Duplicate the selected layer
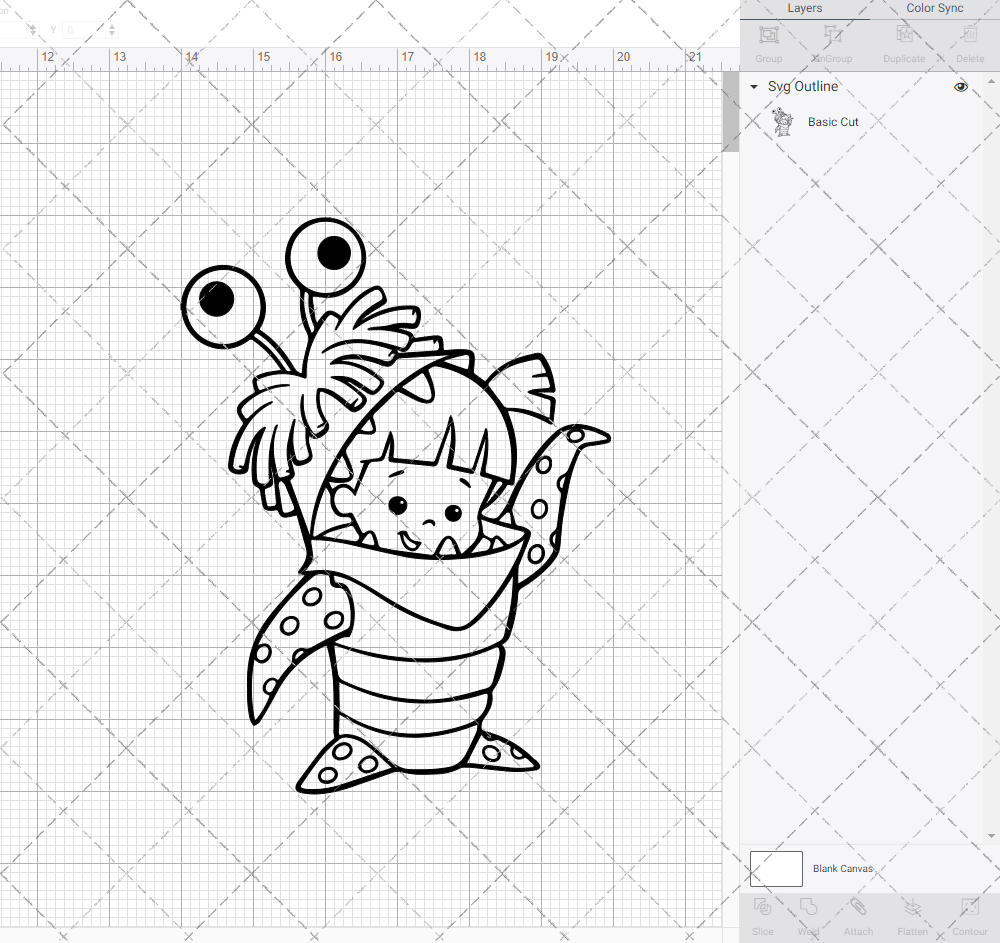Image resolution: width=1000 pixels, height=943 pixels. (x=904, y=42)
